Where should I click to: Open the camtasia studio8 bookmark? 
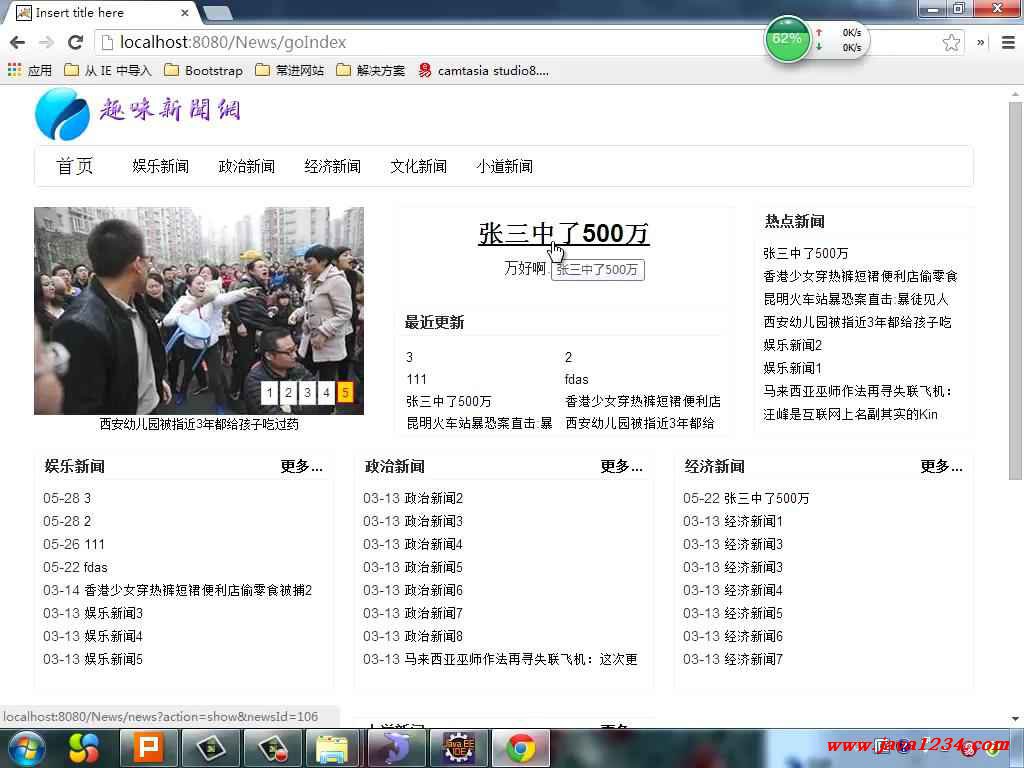(x=483, y=70)
